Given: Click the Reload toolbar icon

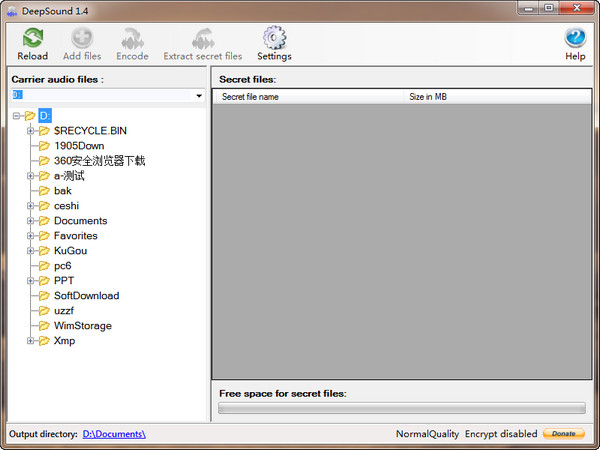Looking at the screenshot, I should tap(33, 38).
